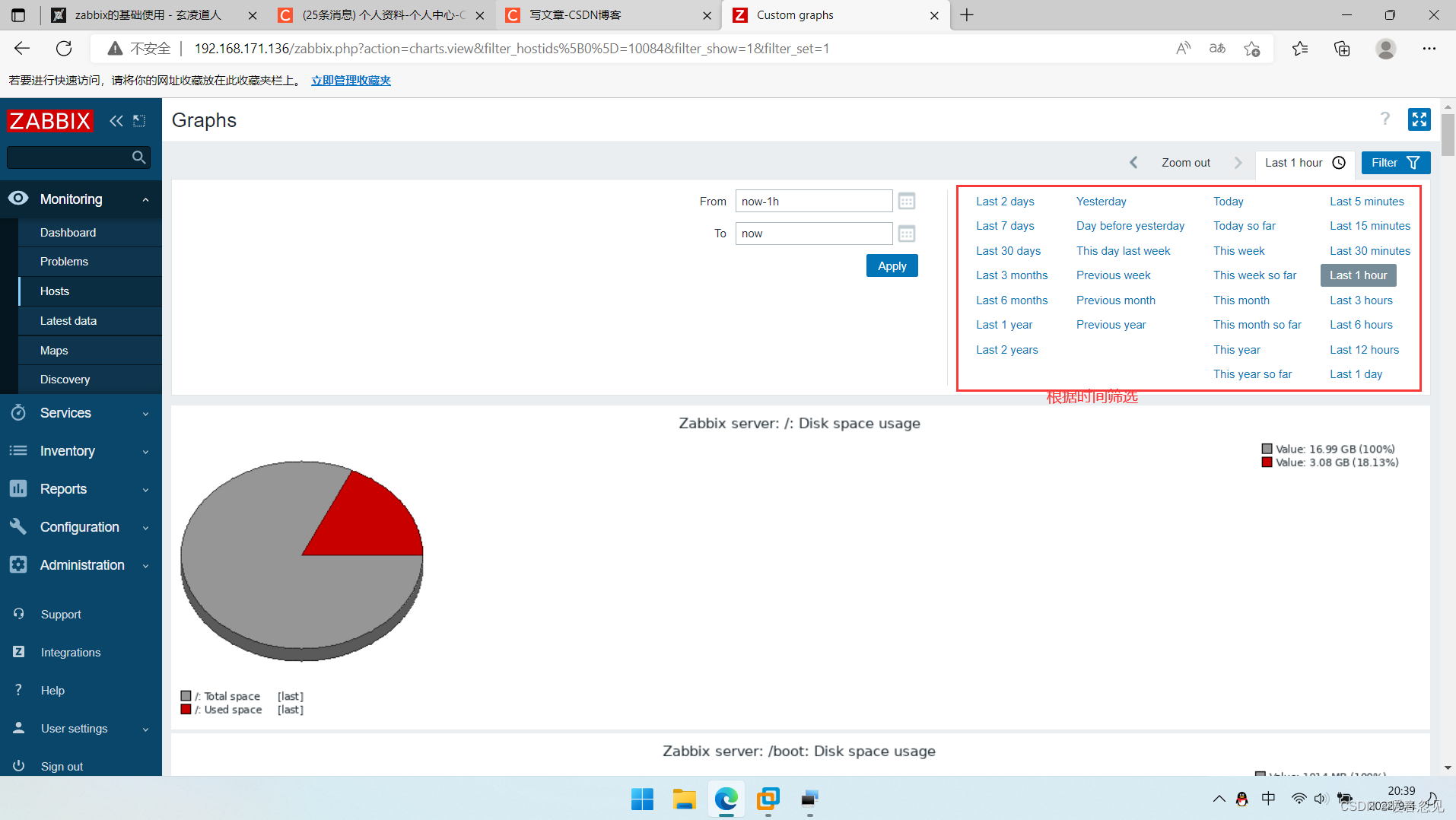
Task: Click Microsoft Edge taskbar icon
Action: (726, 799)
